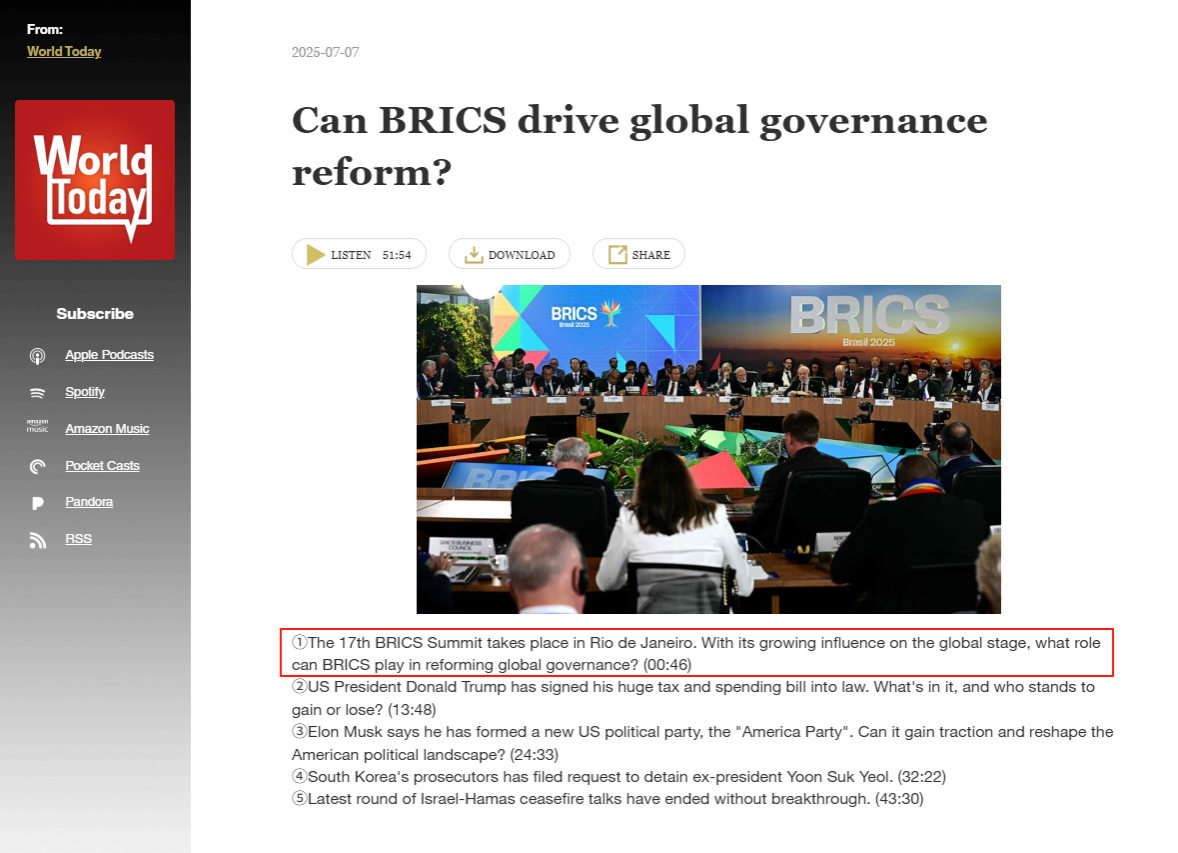Click the 17th BRICS Summit segment text
Viewport: 1178px width, 853px height.
(x=696, y=653)
